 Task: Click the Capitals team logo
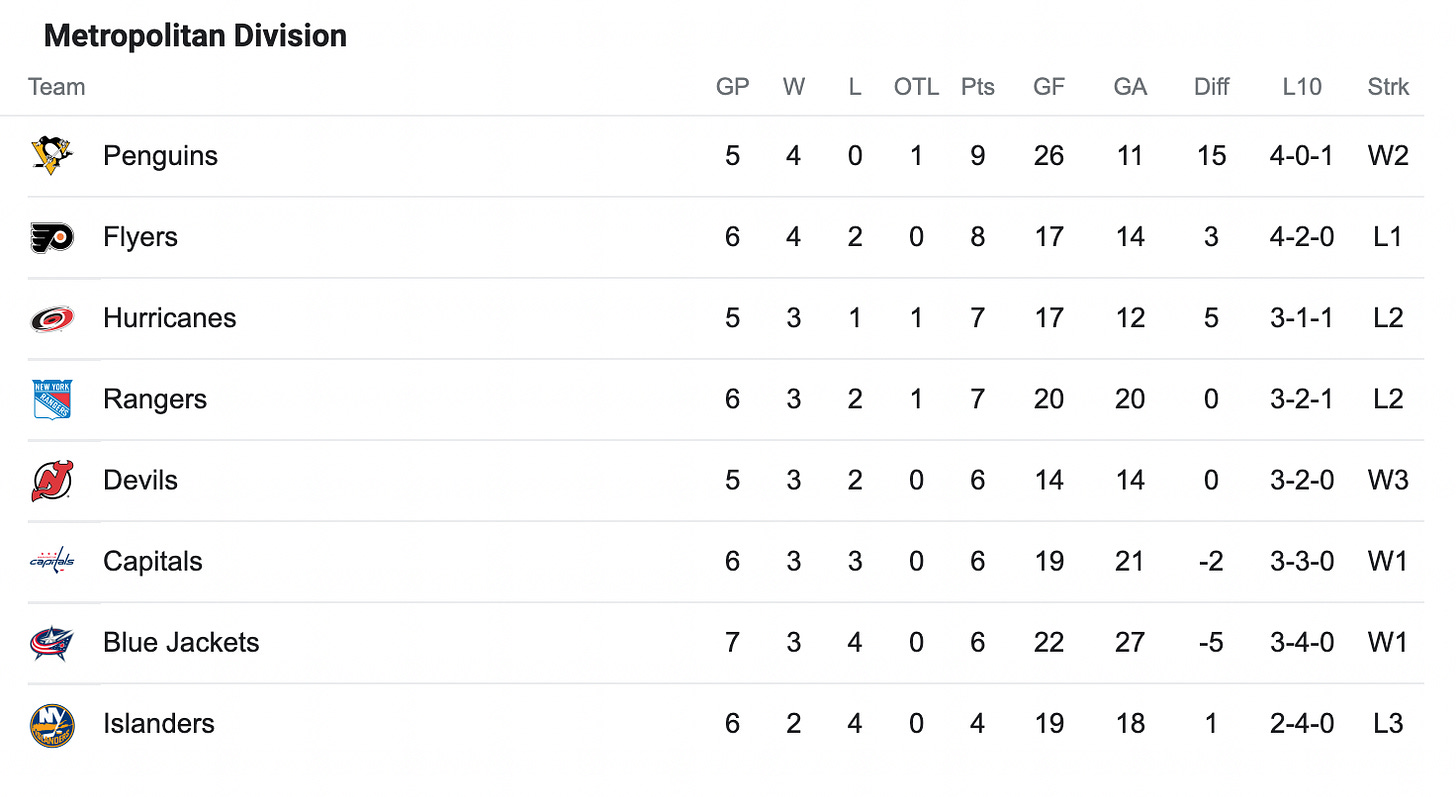tap(52, 561)
